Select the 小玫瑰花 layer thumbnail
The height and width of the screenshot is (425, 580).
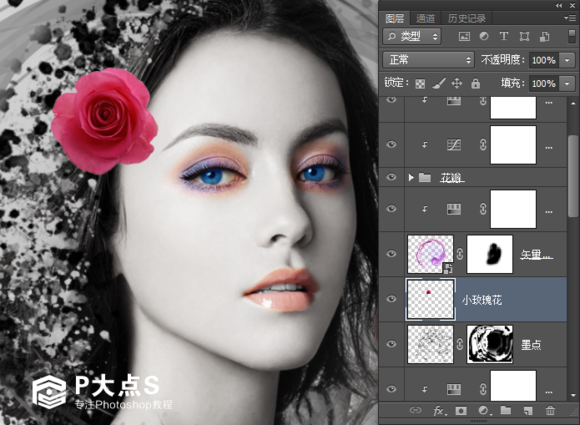coord(431,299)
